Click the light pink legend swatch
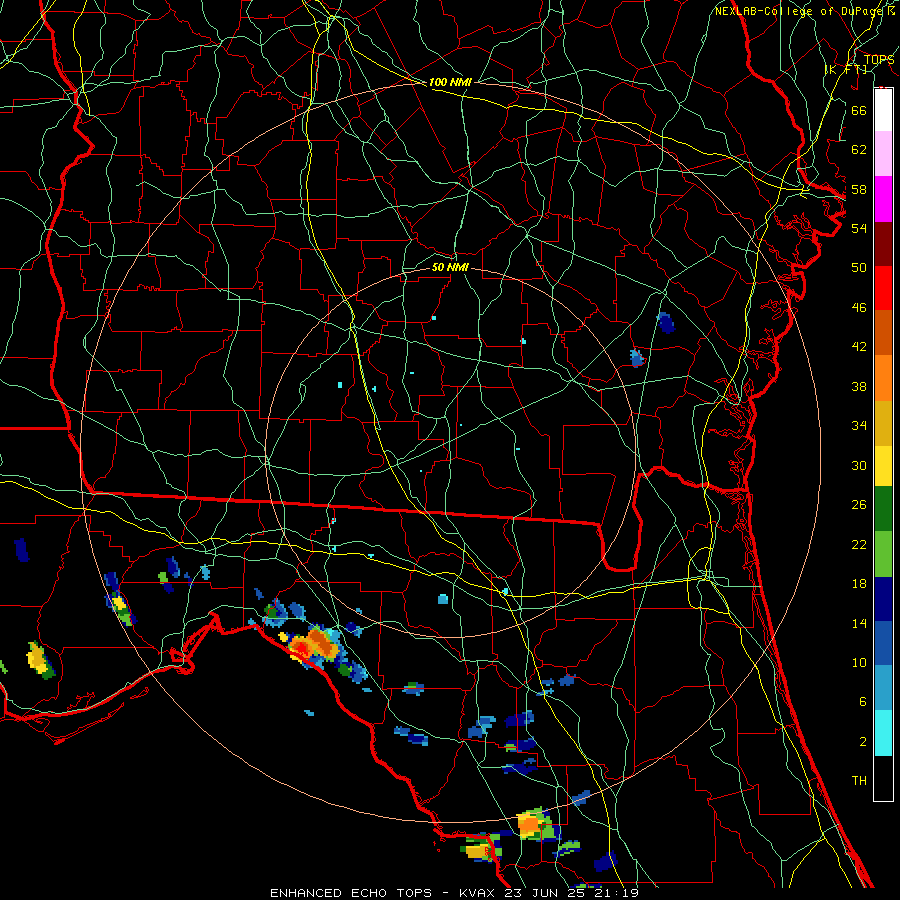Viewport: 900px width, 900px height. [883, 153]
